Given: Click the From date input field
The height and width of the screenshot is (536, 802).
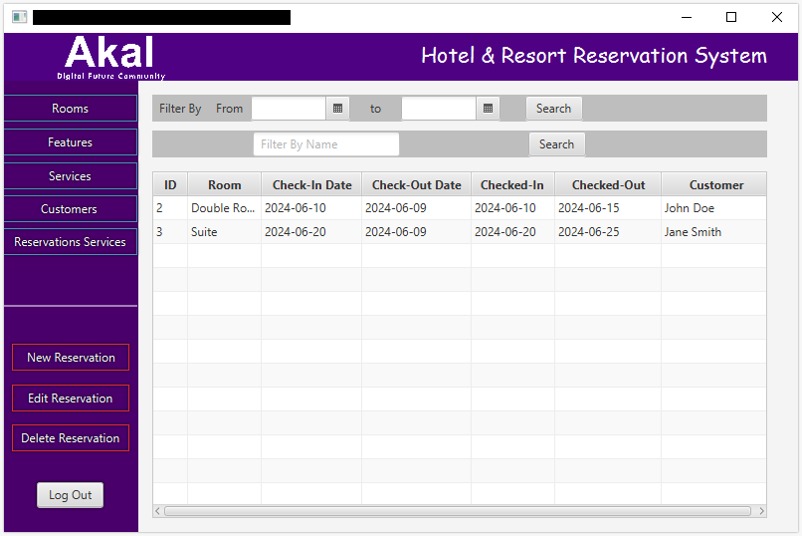Looking at the screenshot, I should 288,108.
